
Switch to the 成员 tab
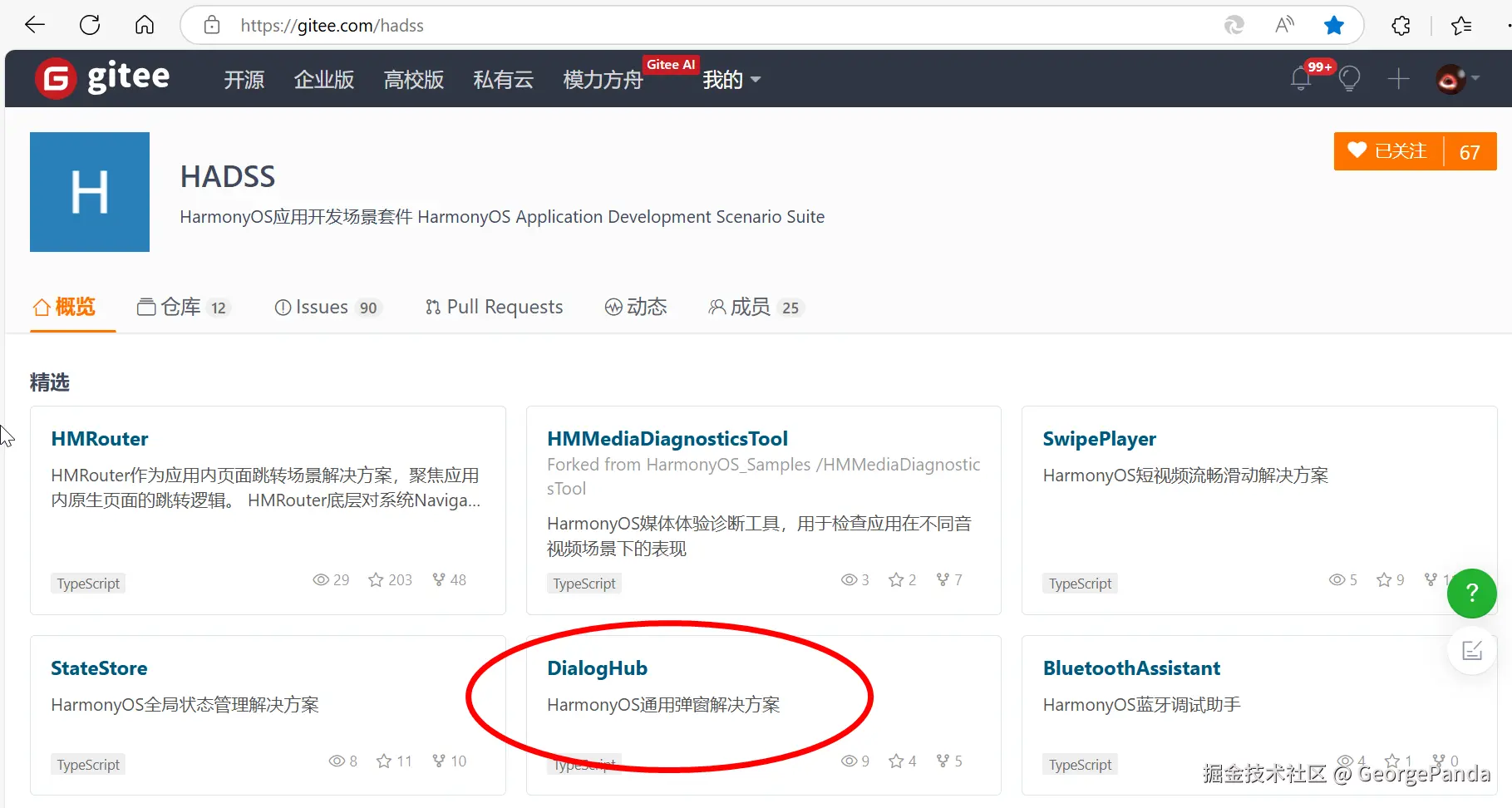756,308
